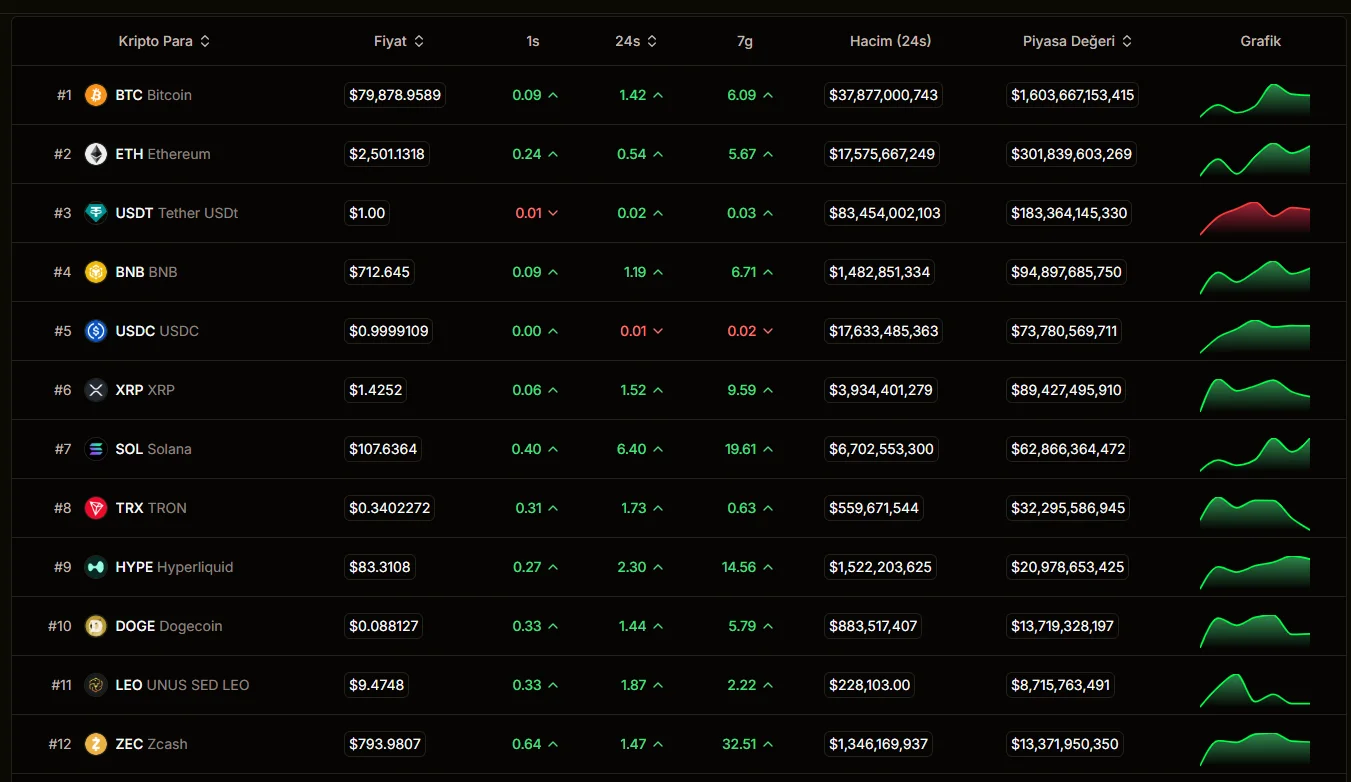
Task: Sort the table by Fiyat column
Action: (x=399, y=41)
